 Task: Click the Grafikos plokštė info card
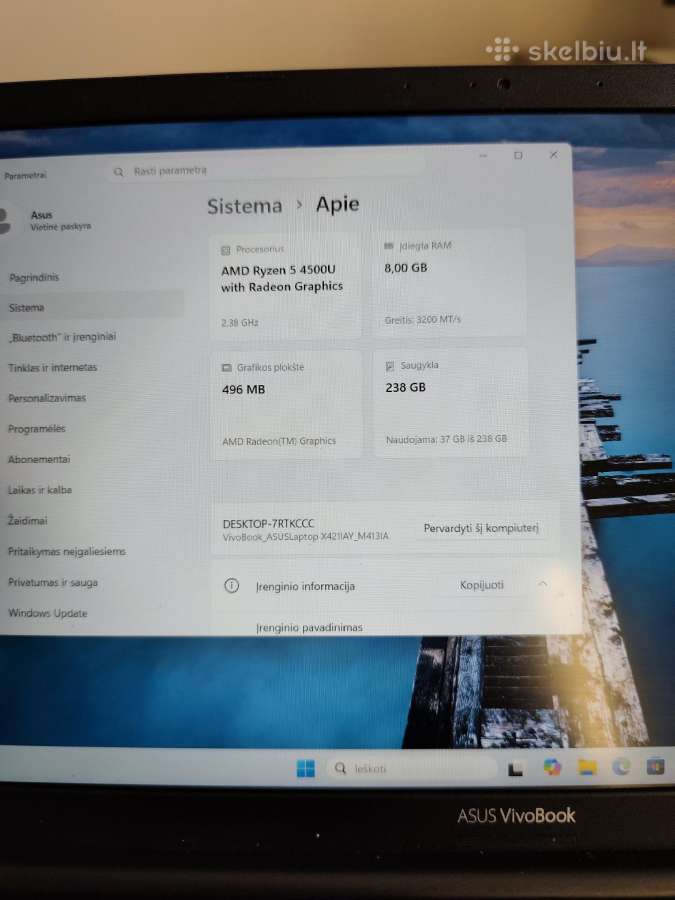(x=286, y=404)
